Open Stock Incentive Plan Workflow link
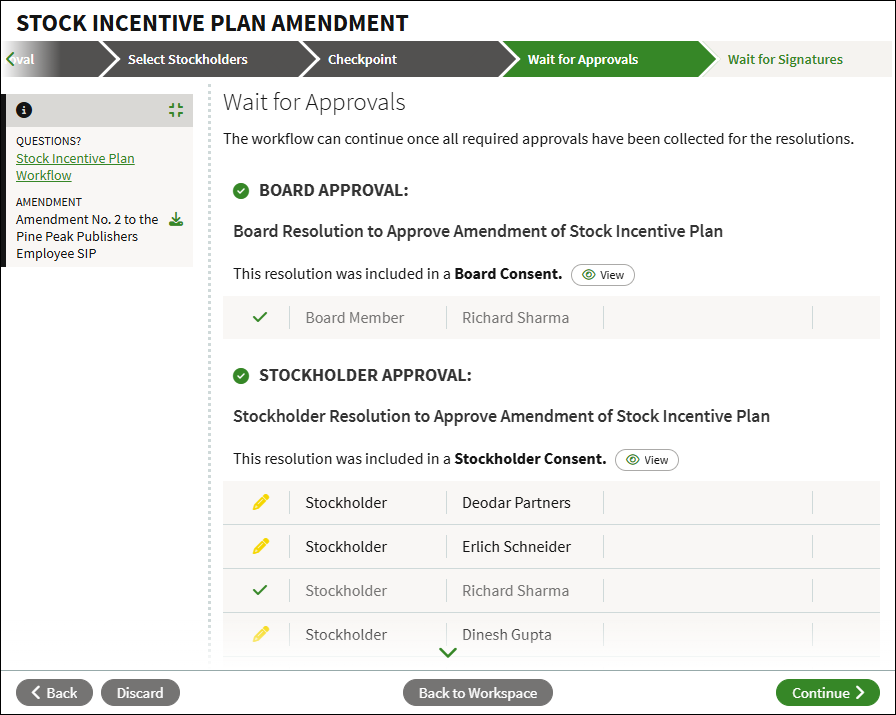This screenshot has height=715, width=896. (x=75, y=167)
